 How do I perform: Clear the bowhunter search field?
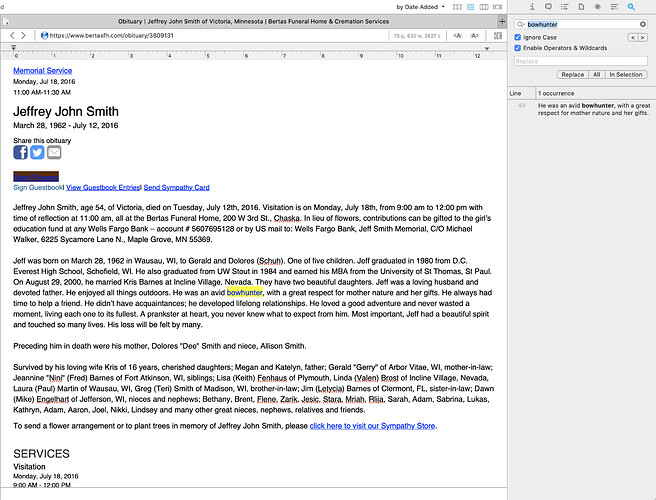coord(643,24)
